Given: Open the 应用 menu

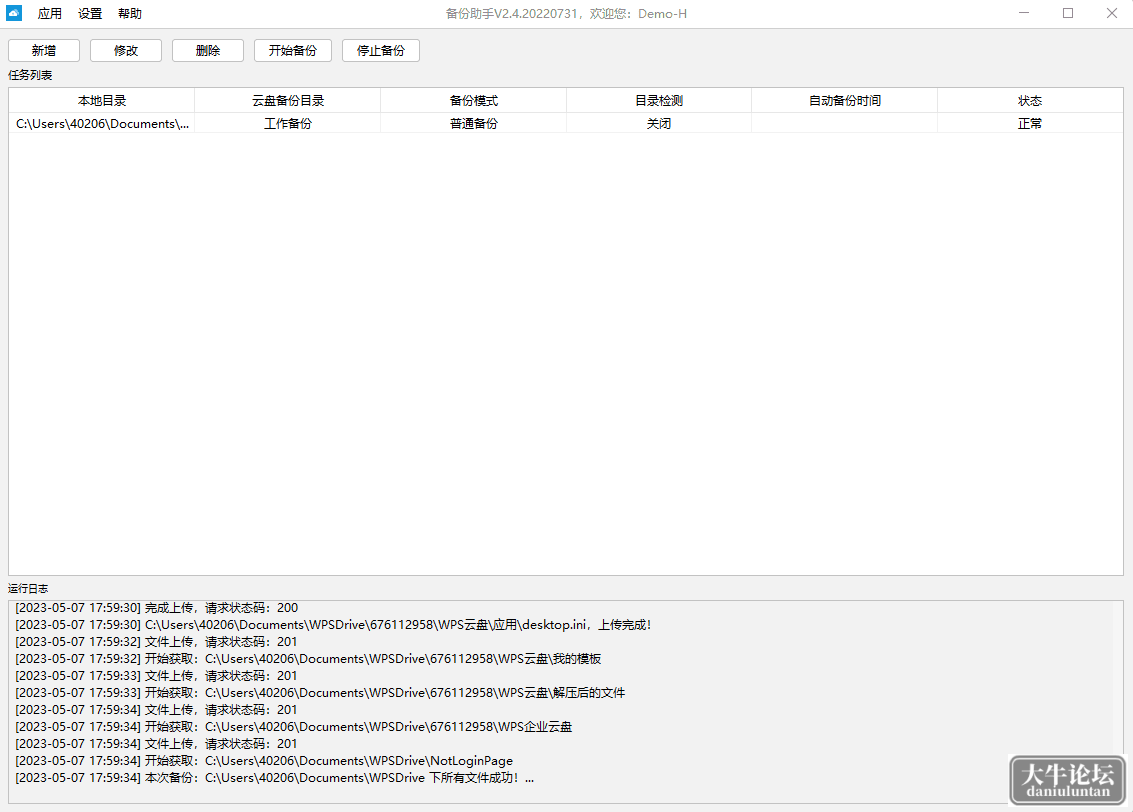Looking at the screenshot, I should (50, 14).
